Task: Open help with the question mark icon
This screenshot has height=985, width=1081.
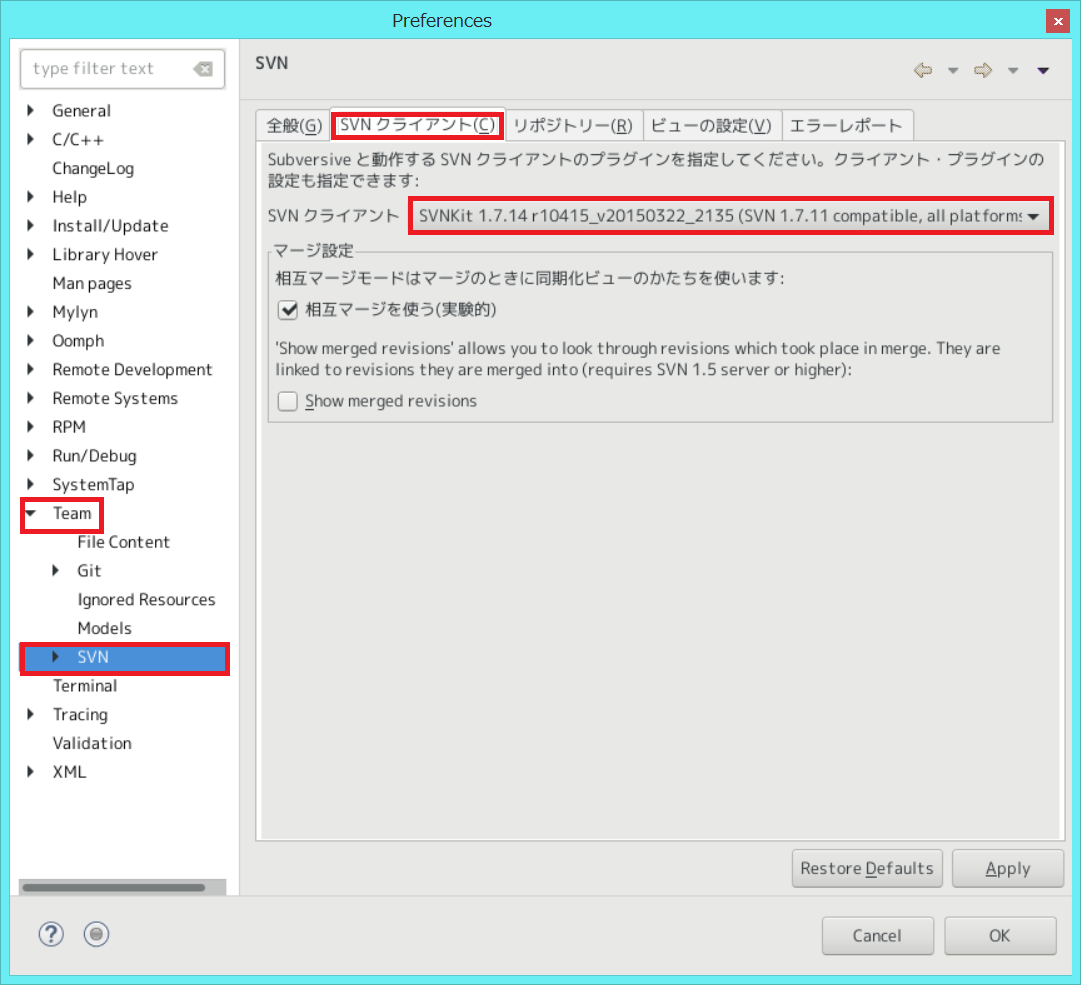Action: click(51, 934)
